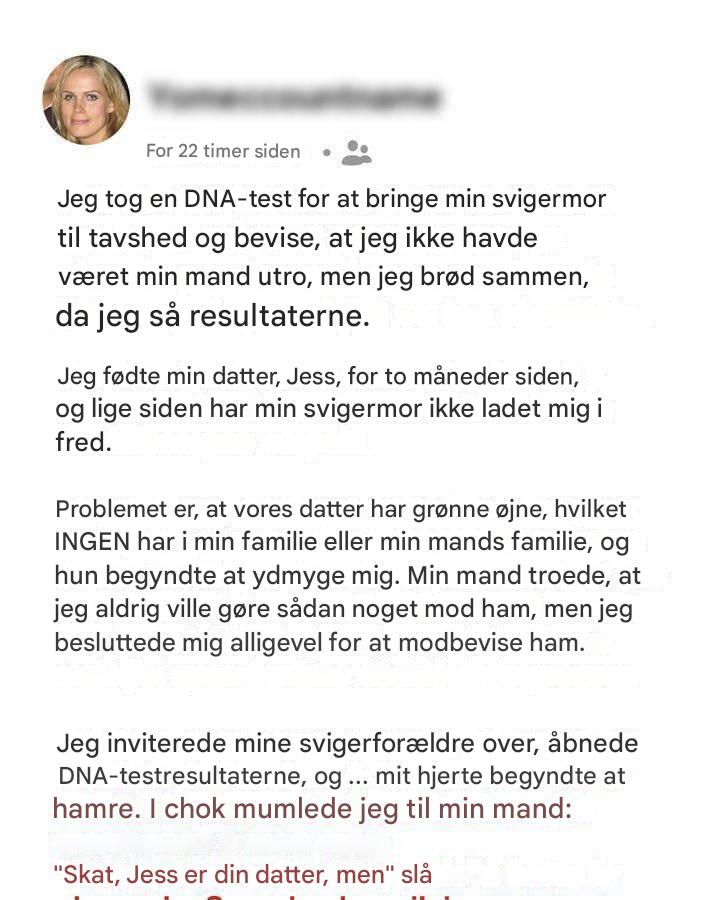
Task: Click the line starting 'Problemet er, at vores datter'
Action: (340, 510)
